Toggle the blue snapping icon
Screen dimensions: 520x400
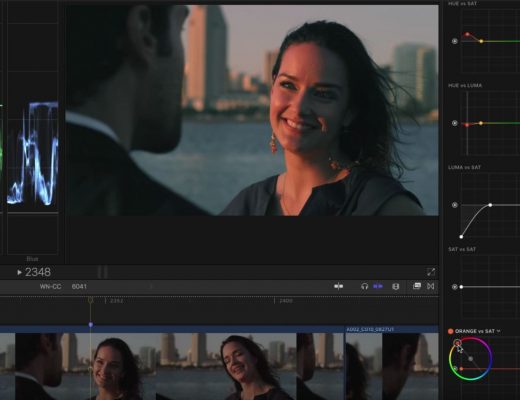(x=378, y=286)
